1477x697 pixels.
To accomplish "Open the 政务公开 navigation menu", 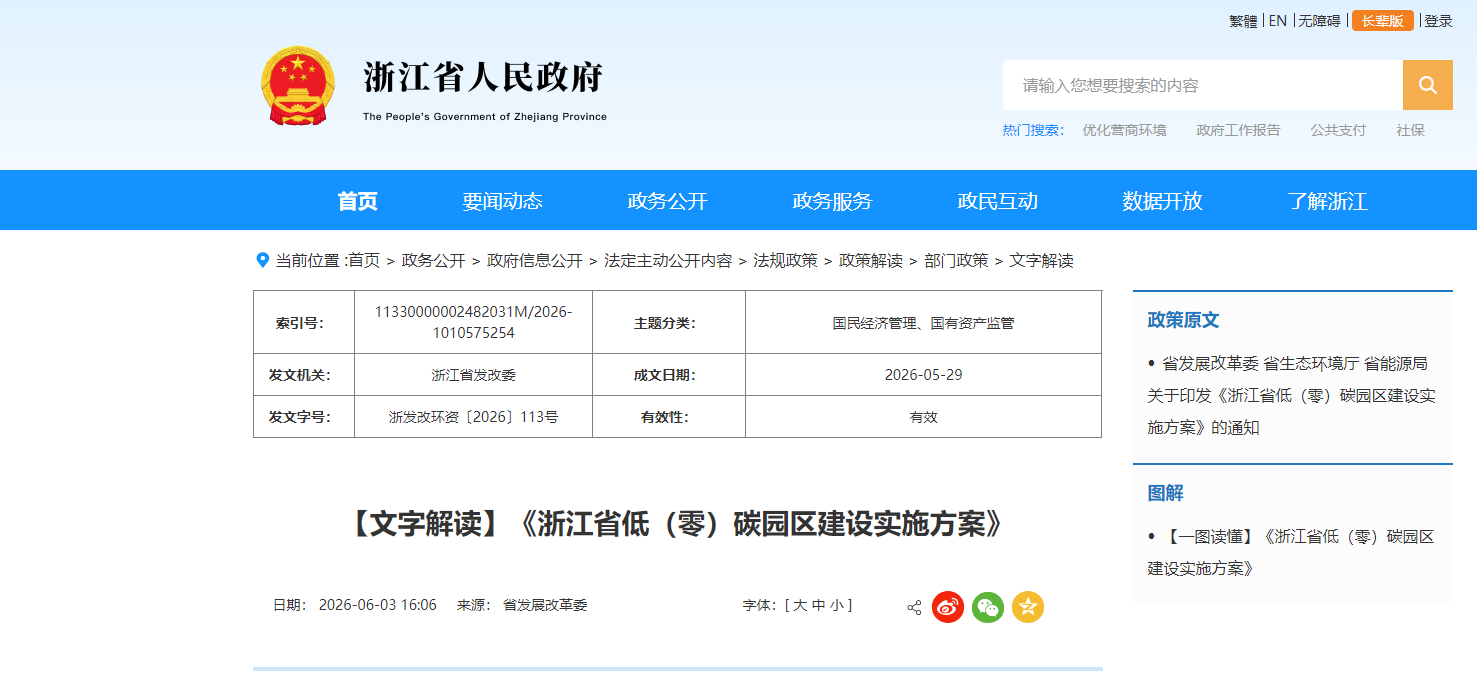I will coord(667,201).
